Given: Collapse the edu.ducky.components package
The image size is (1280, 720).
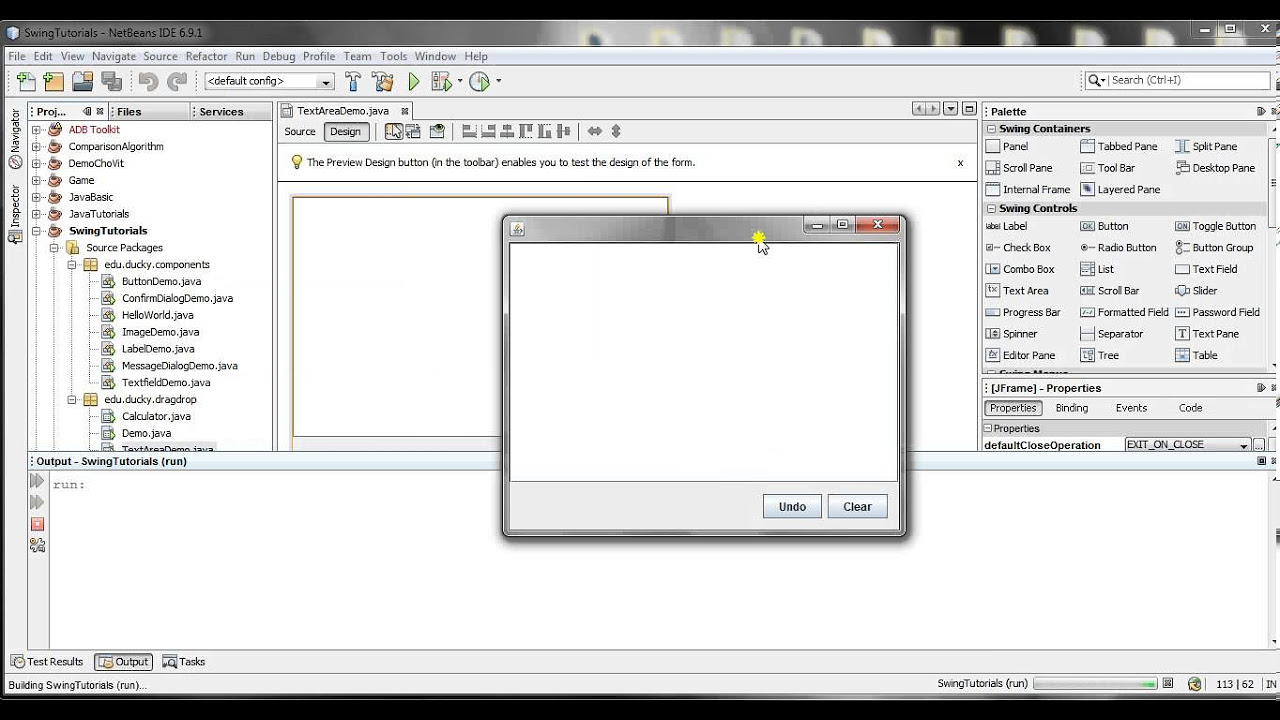Looking at the screenshot, I should (x=72, y=265).
